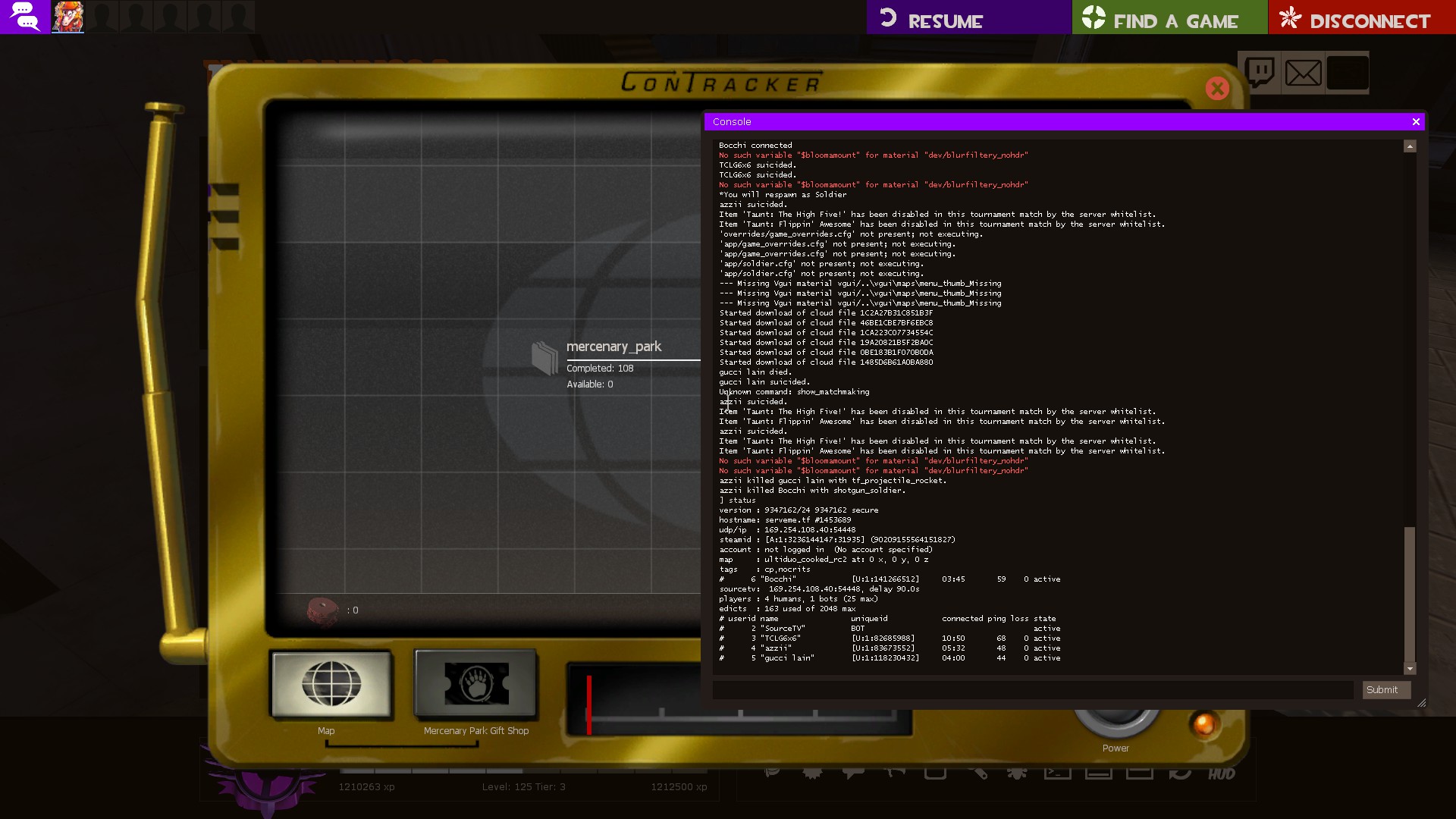Submit the console command

click(x=1385, y=690)
